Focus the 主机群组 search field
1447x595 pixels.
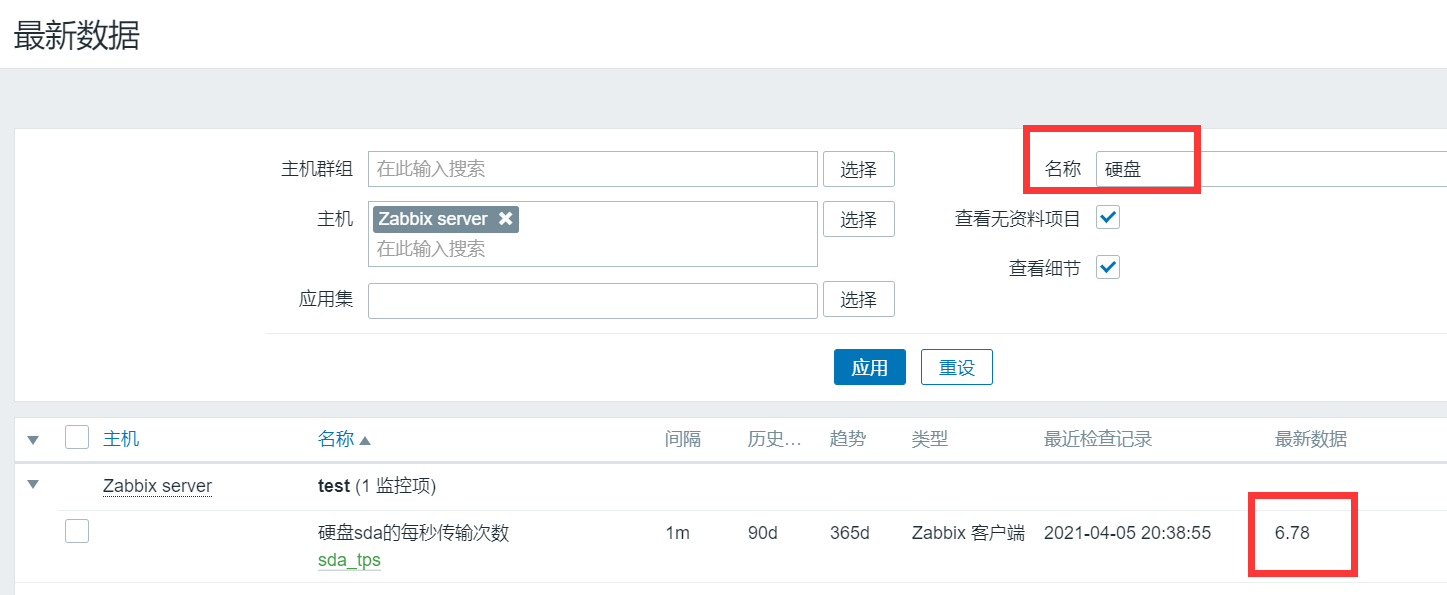point(592,169)
